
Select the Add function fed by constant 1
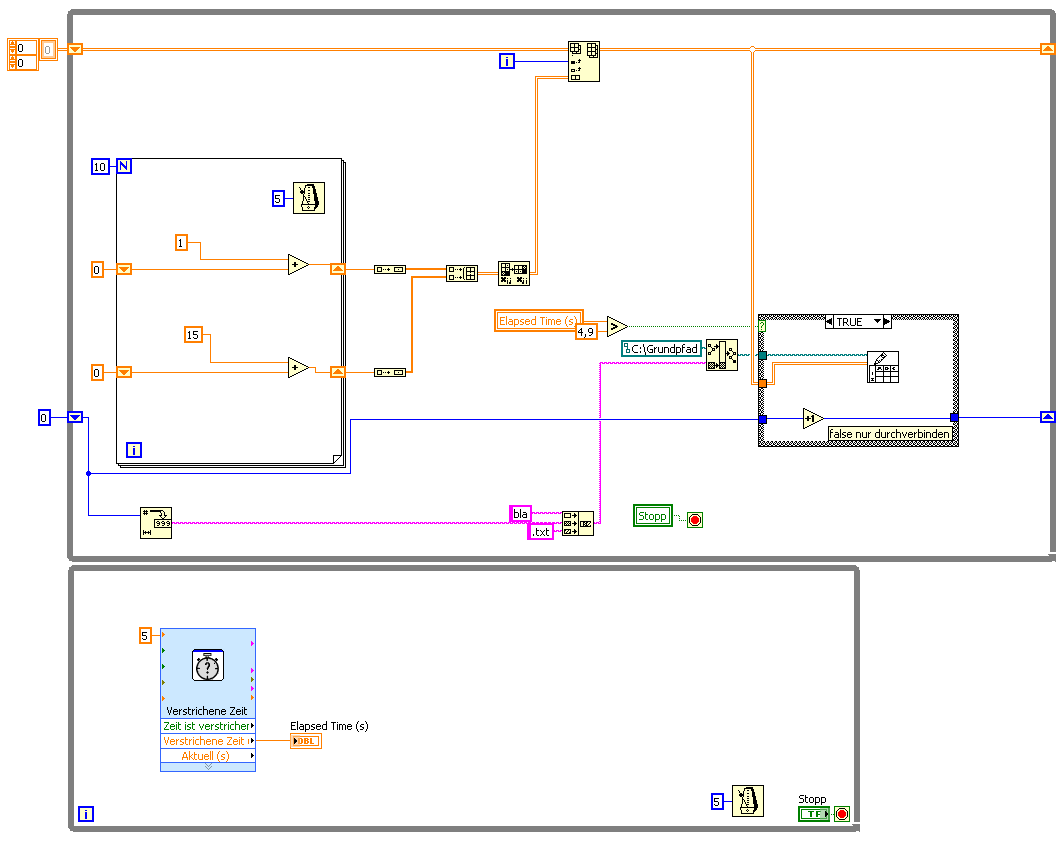pyautogui.click(x=298, y=264)
